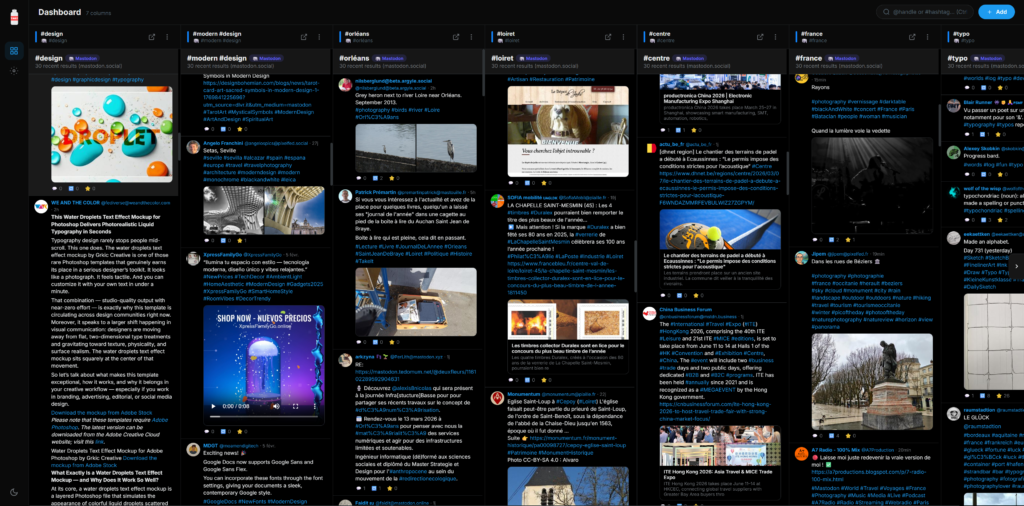Click the Add column button
The width and height of the screenshot is (1024, 506).
click(994, 12)
